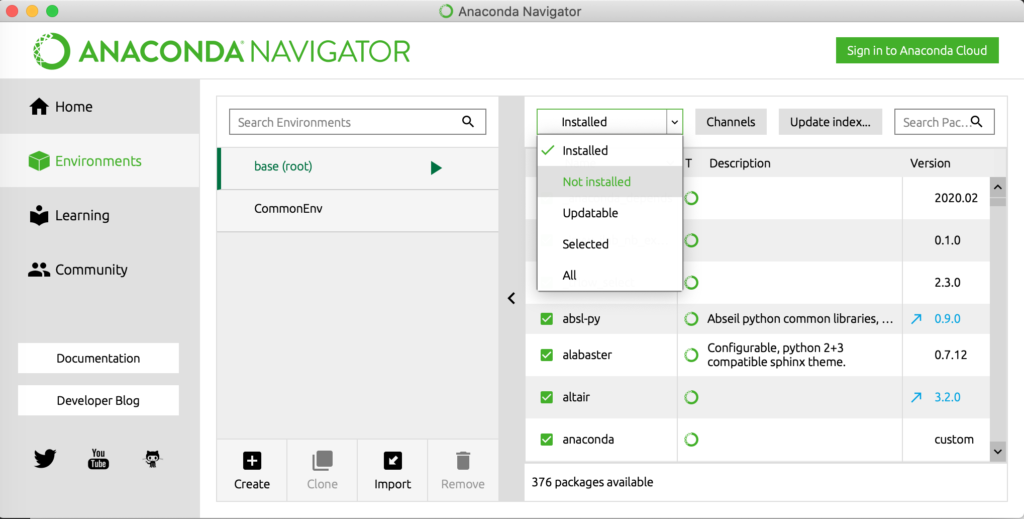Click the absl-py conda type icon
Viewport: 1024px width, 519px height.
[691, 319]
